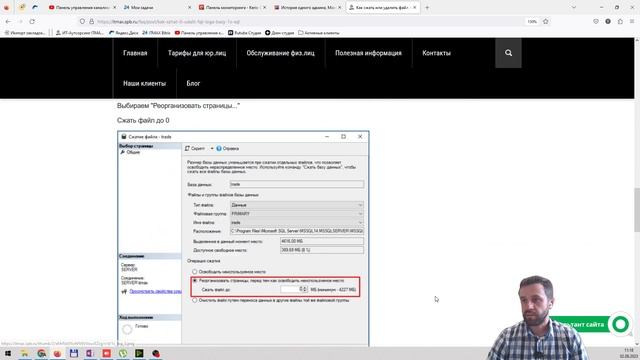Open the Firefox account icon
The width and height of the screenshot is (640, 360).
608,21
